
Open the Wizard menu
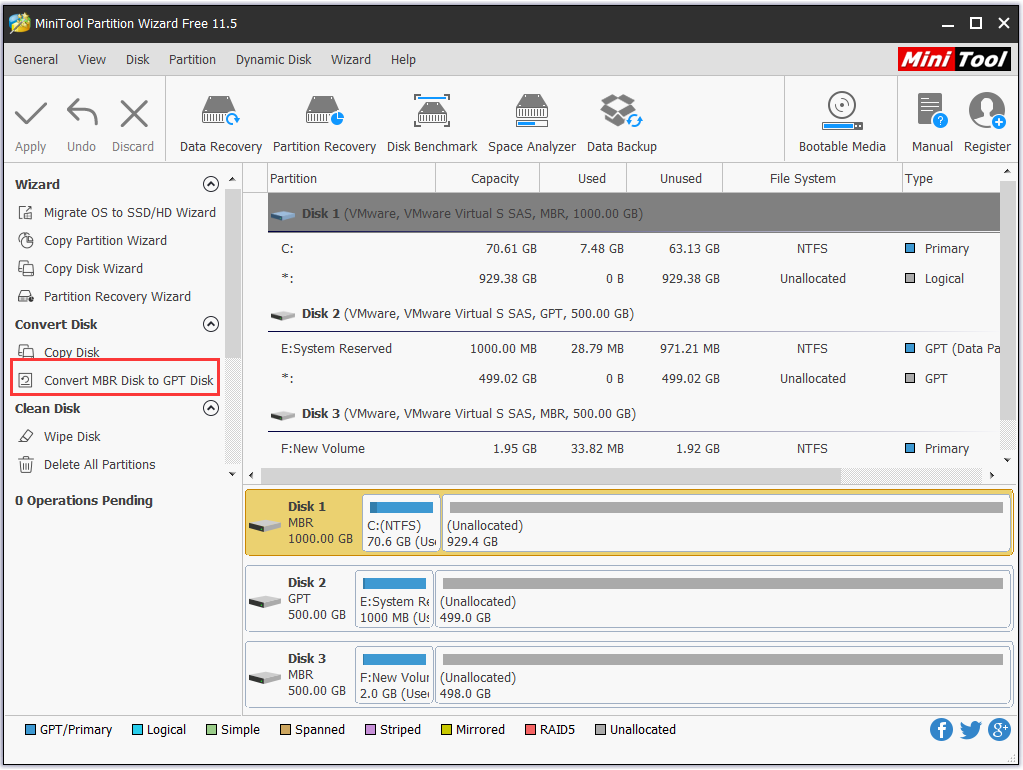pyautogui.click(x=351, y=59)
